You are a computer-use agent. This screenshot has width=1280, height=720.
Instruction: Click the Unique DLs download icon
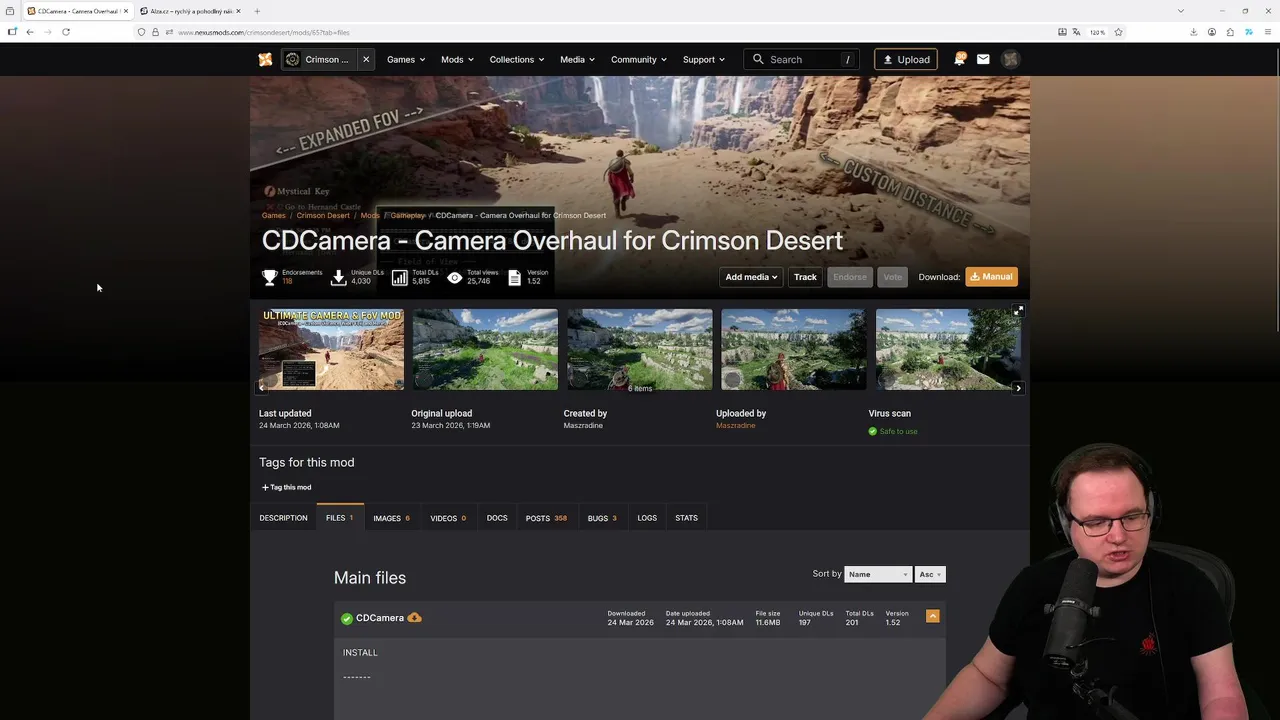(338, 277)
